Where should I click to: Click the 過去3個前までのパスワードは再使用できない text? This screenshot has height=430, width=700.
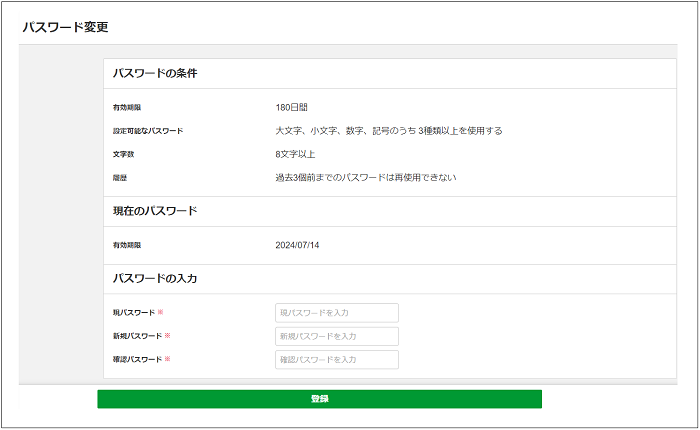point(366,178)
